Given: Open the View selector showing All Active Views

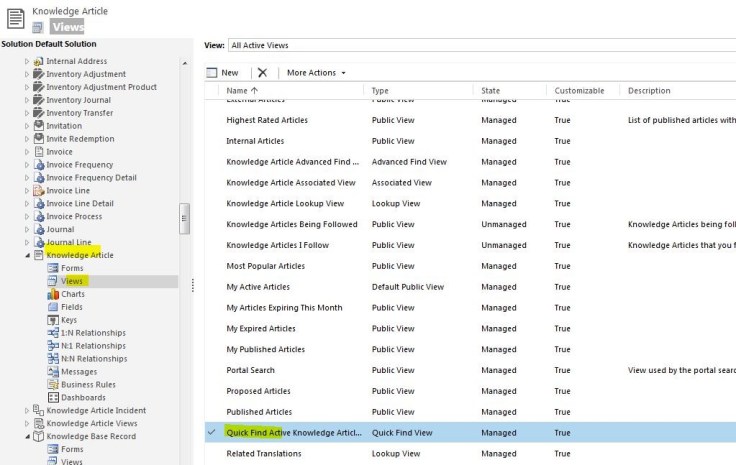Looking at the screenshot, I should coord(480,45).
